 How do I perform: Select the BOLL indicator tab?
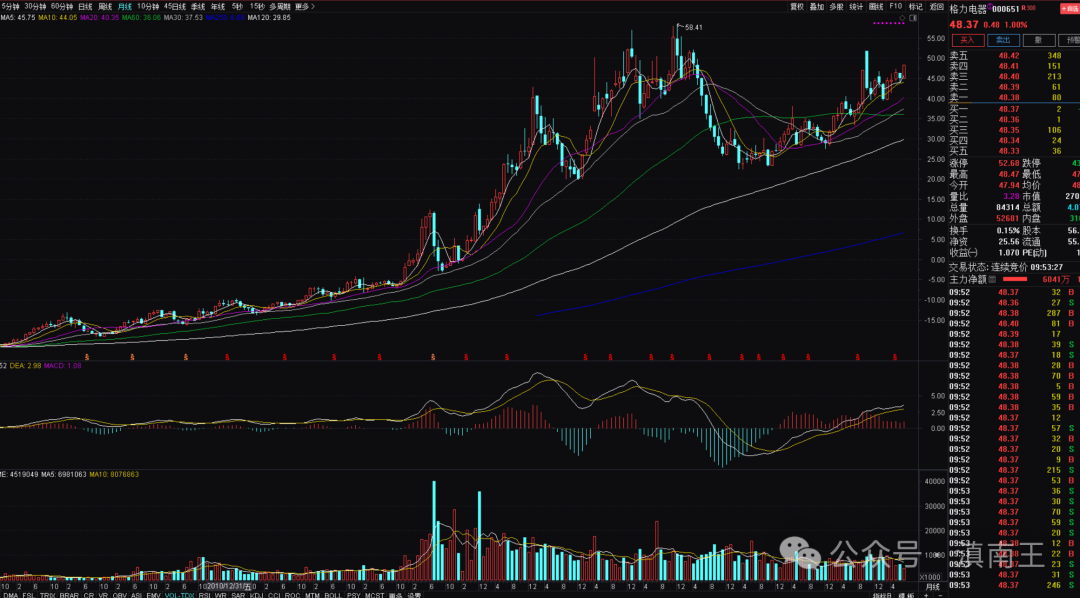coord(333,594)
